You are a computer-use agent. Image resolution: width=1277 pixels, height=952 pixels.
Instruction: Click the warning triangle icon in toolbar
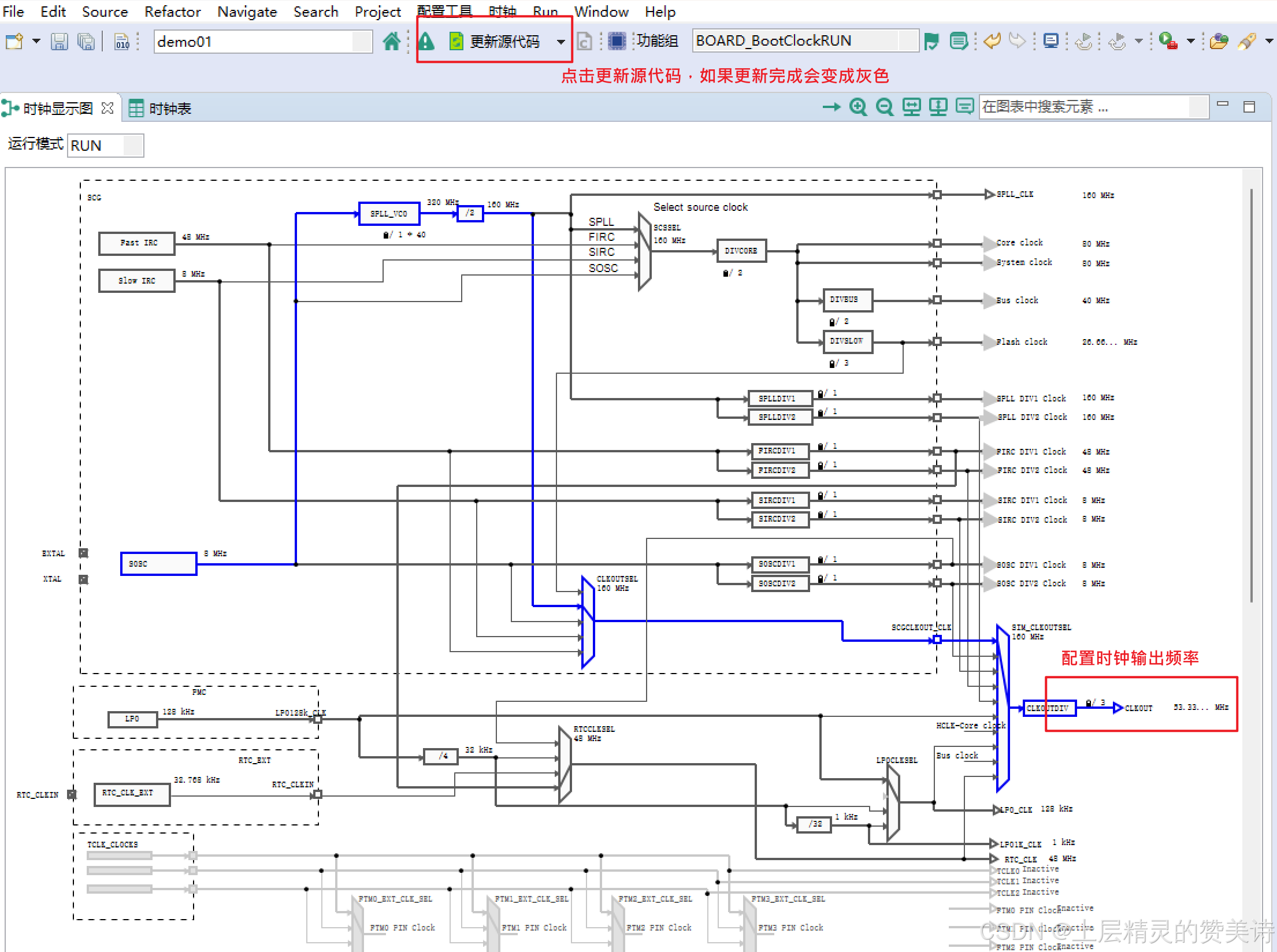426,42
